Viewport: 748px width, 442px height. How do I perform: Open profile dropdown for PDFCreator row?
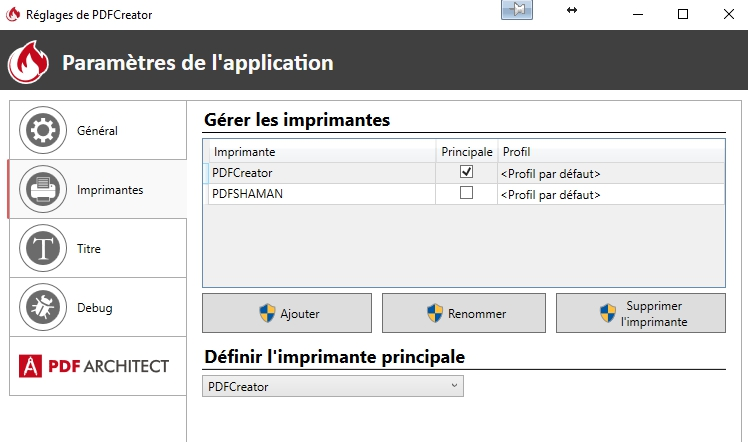[x=611, y=174]
